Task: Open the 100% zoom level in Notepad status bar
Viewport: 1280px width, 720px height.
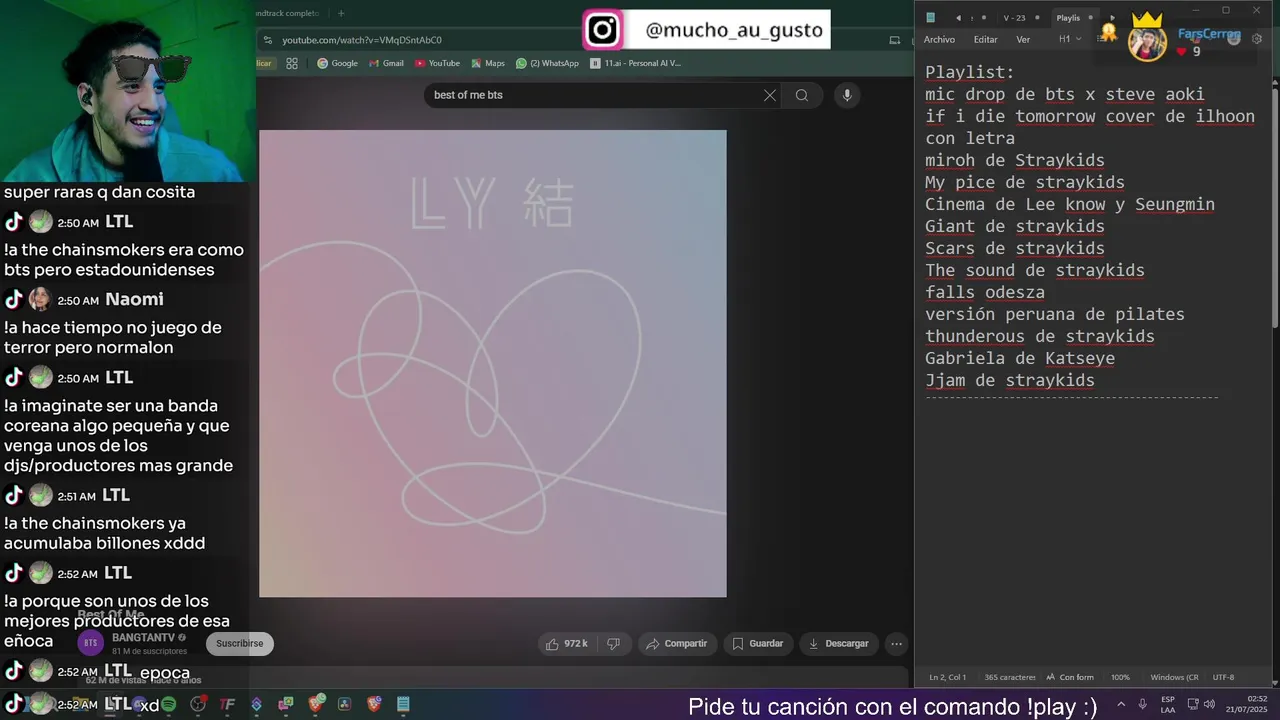Action: pyautogui.click(x=1120, y=677)
